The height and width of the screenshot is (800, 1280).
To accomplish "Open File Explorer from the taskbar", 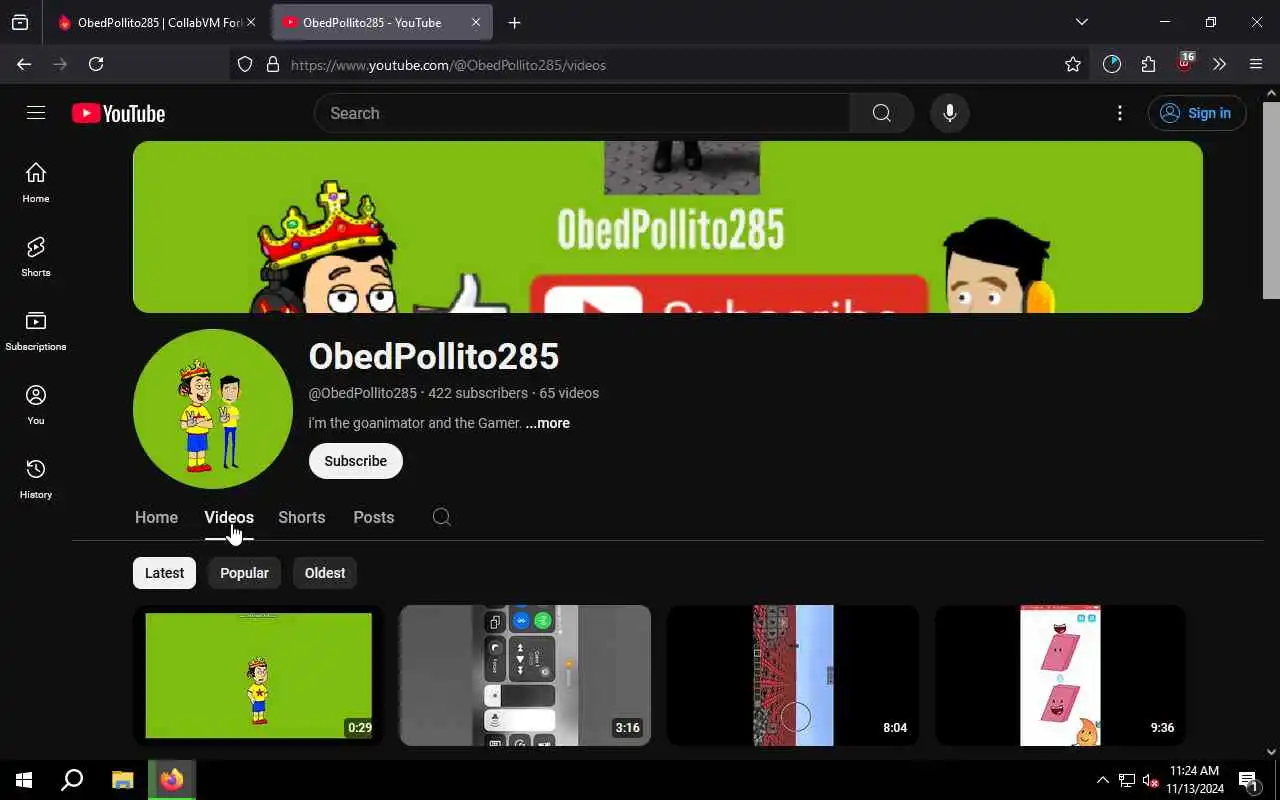I will pos(122,780).
